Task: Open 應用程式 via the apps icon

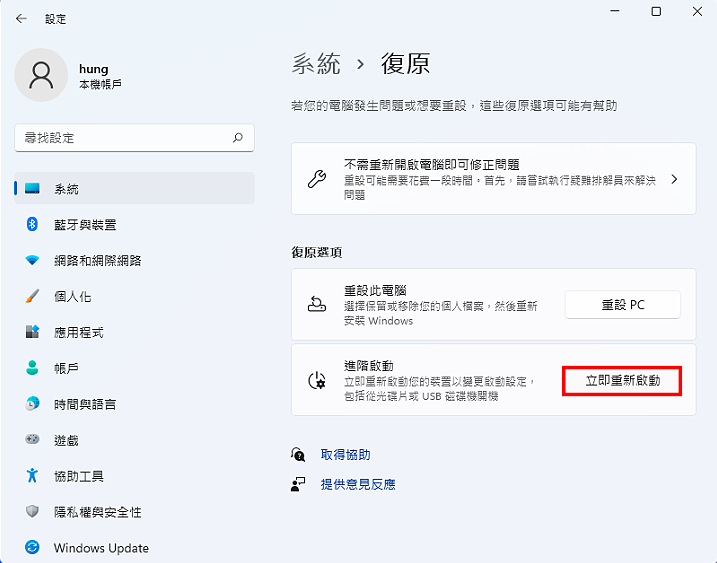Action: click(x=32, y=332)
